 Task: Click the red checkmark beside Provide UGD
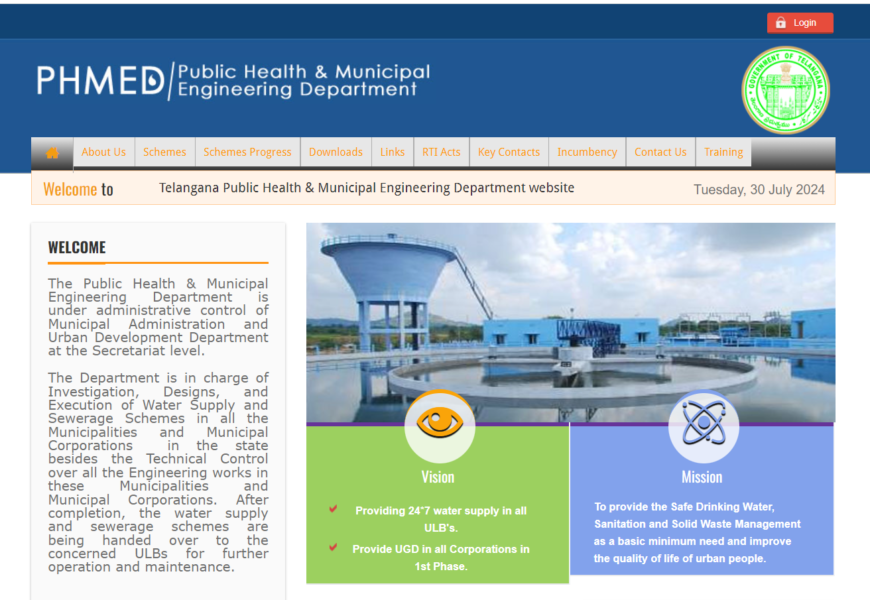pos(333,547)
